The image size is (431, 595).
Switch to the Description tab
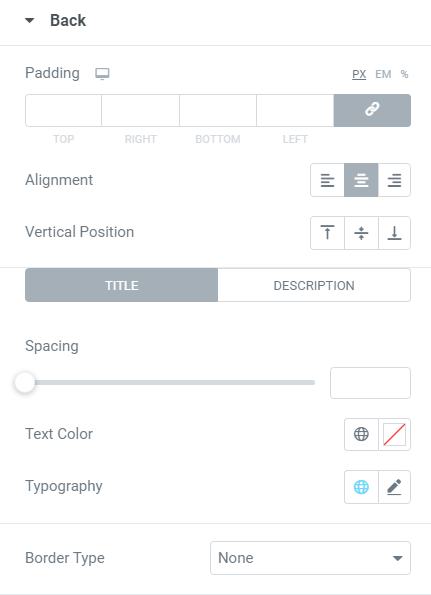(314, 285)
